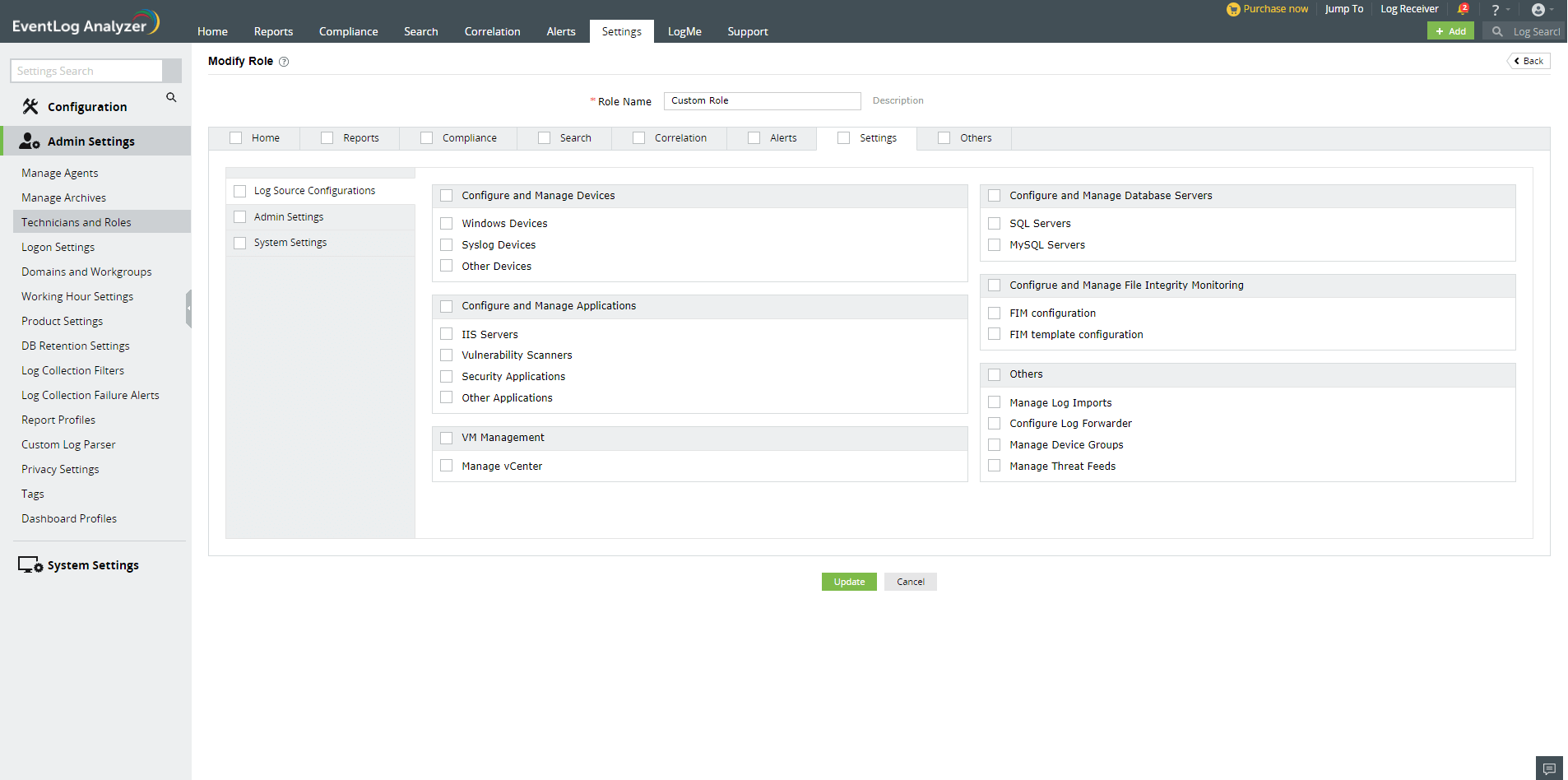Click the Modify Role help icon

click(284, 62)
